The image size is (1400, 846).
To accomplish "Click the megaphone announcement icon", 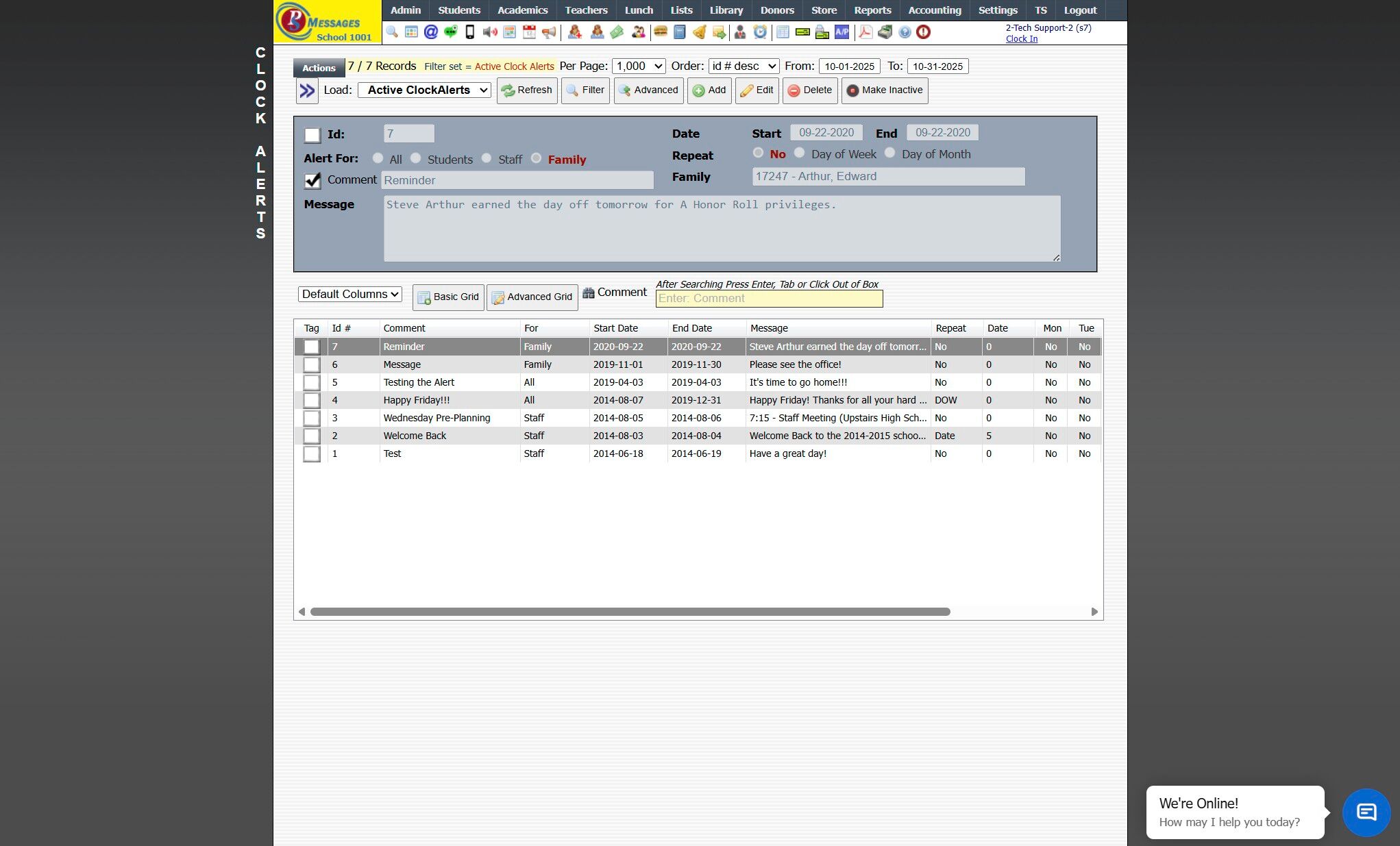I will tap(549, 32).
